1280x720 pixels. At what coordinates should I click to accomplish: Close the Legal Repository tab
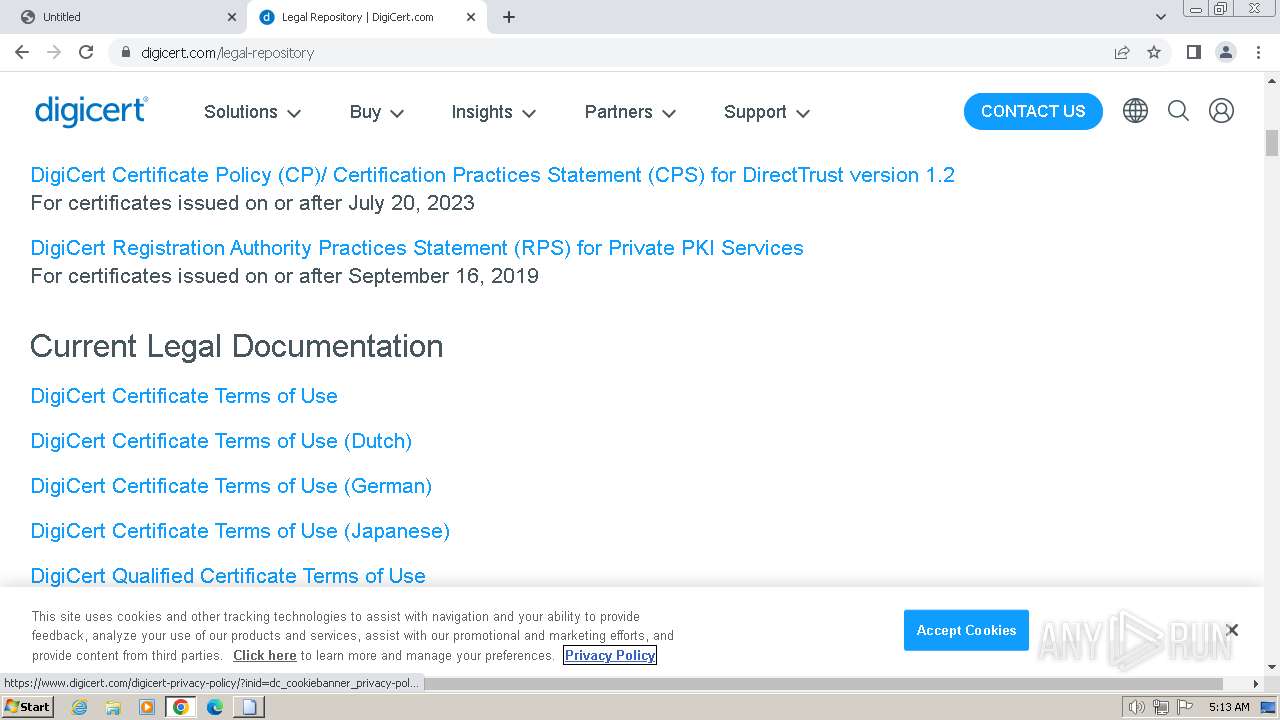pyautogui.click(x=471, y=17)
